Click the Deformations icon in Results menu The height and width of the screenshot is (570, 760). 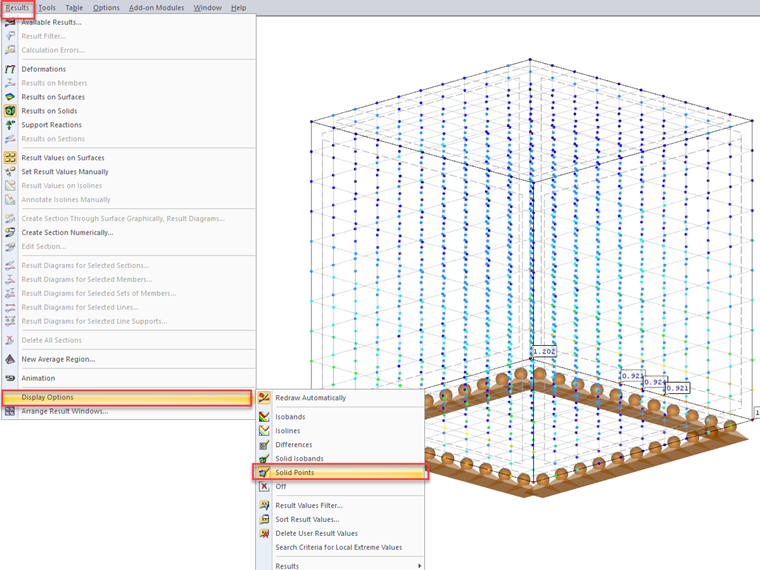pyautogui.click(x=10, y=69)
